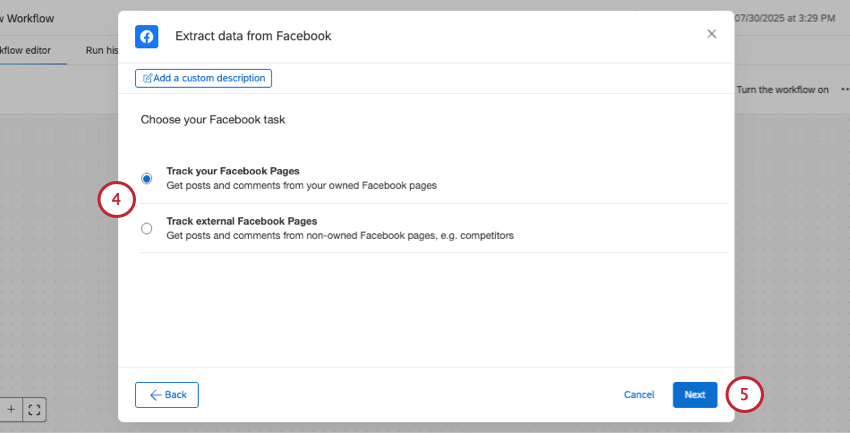Click the zoom in plus icon on canvas
Image resolution: width=850 pixels, height=433 pixels.
[11, 409]
